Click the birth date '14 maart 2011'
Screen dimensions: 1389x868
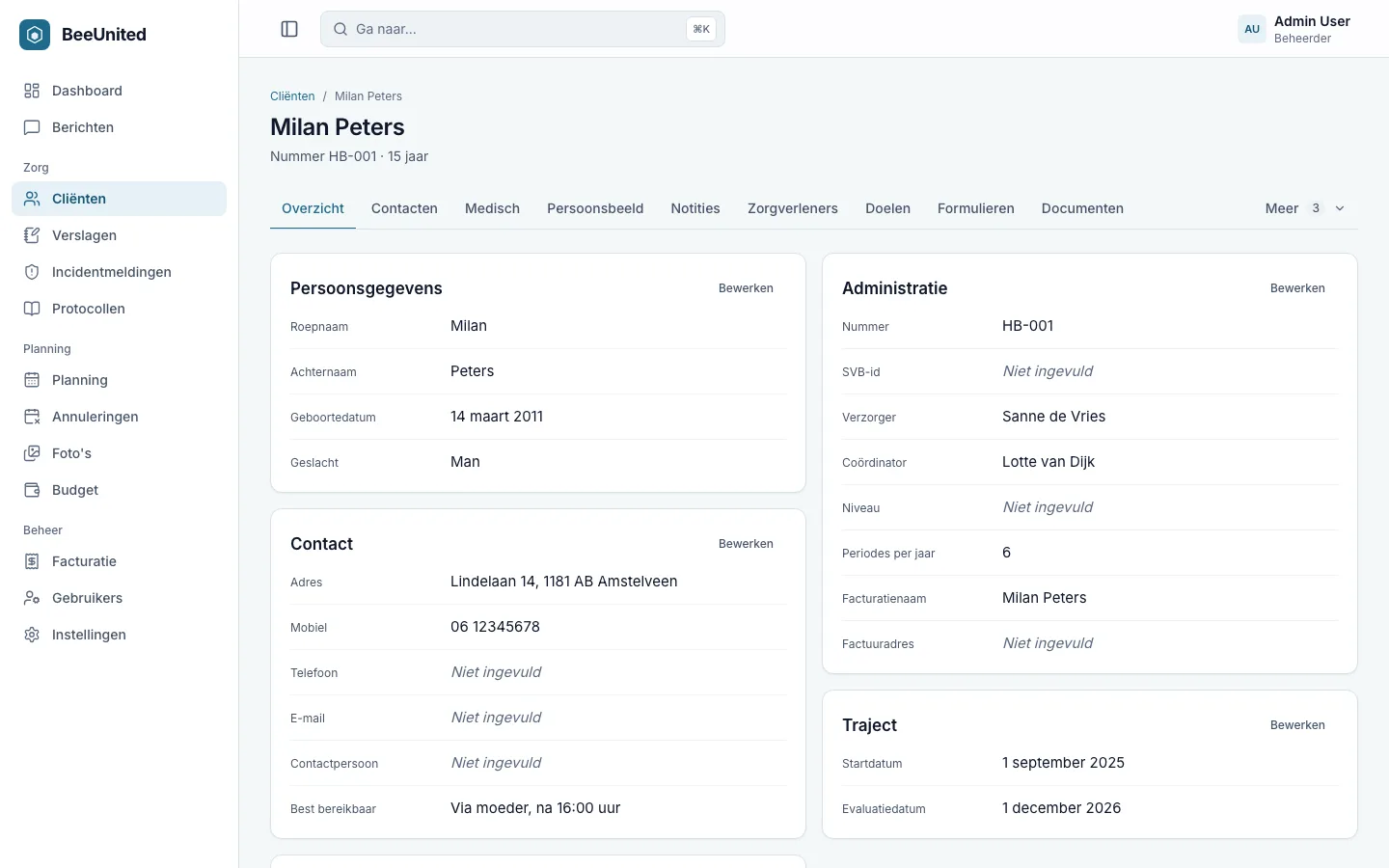tap(497, 417)
